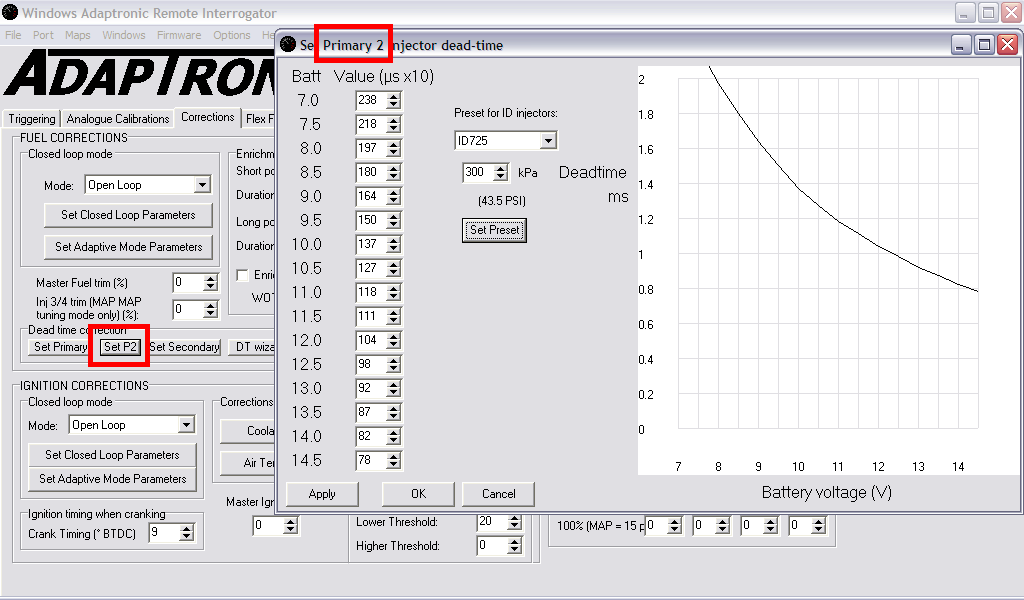
Task: Increase the 7.0 volt dead-time value
Action: [394, 96]
